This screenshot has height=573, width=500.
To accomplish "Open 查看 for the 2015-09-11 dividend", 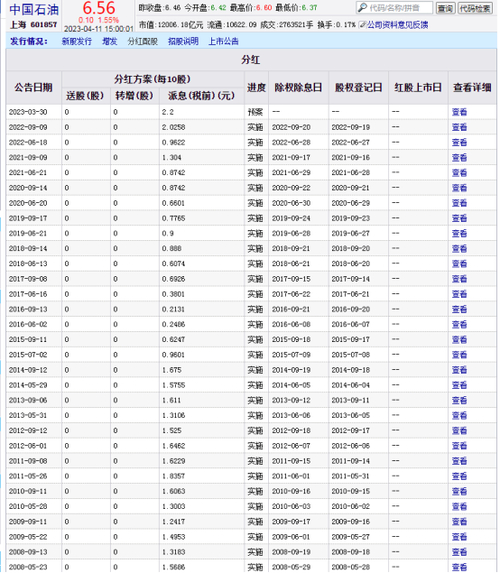I will pyautogui.click(x=459, y=339).
